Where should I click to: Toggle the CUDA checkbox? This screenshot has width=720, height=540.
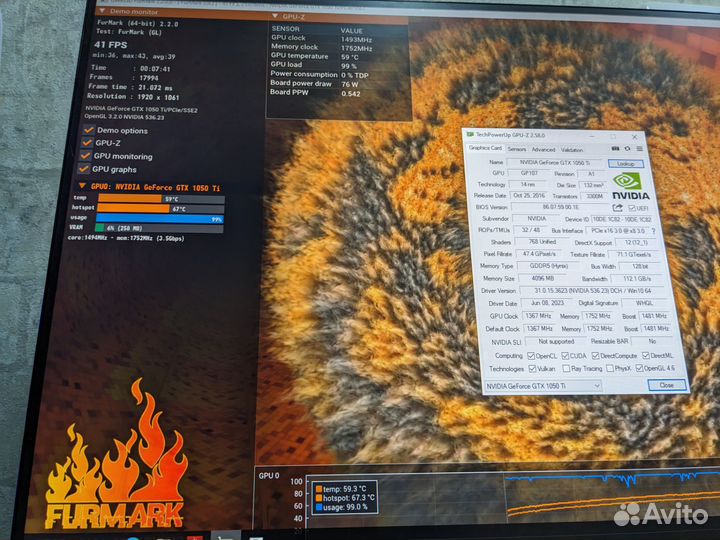tap(565, 356)
